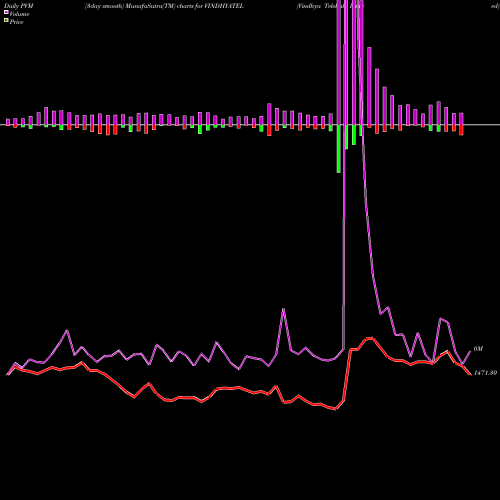The height and width of the screenshot is (500, 500).
Task: Click the tallest green bar below the baseline
Action: coord(339,149)
